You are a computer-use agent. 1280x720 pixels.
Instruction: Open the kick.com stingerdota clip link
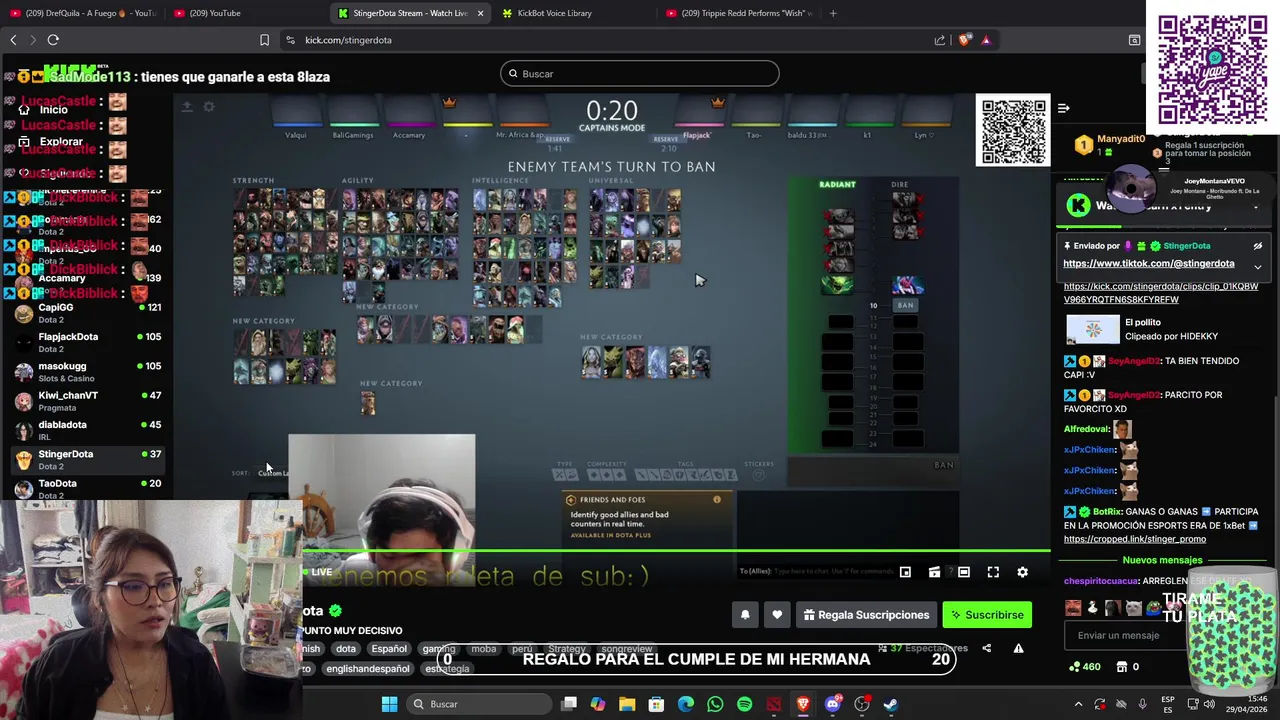(x=1161, y=293)
